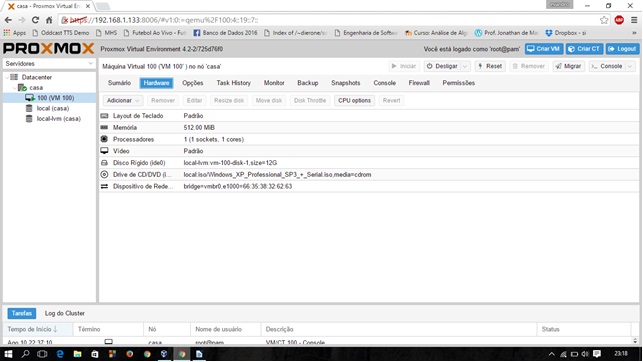Click the memory icon beside Memória
This screenshot has height=362, width=643.
click(x=105, y=127)
